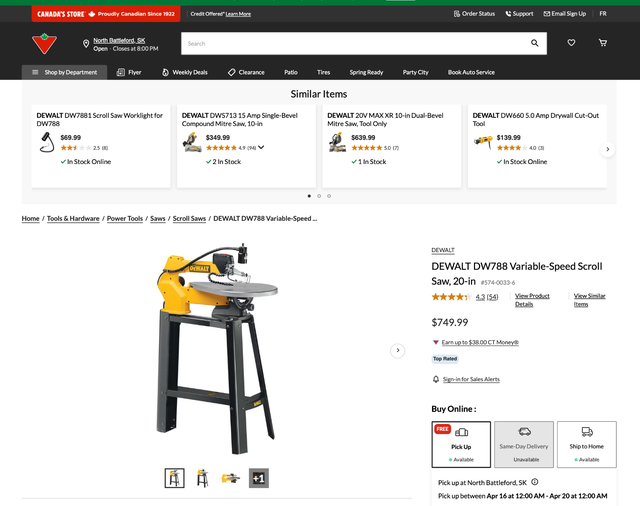Open the Party City menu item

[x=416, y=72]
